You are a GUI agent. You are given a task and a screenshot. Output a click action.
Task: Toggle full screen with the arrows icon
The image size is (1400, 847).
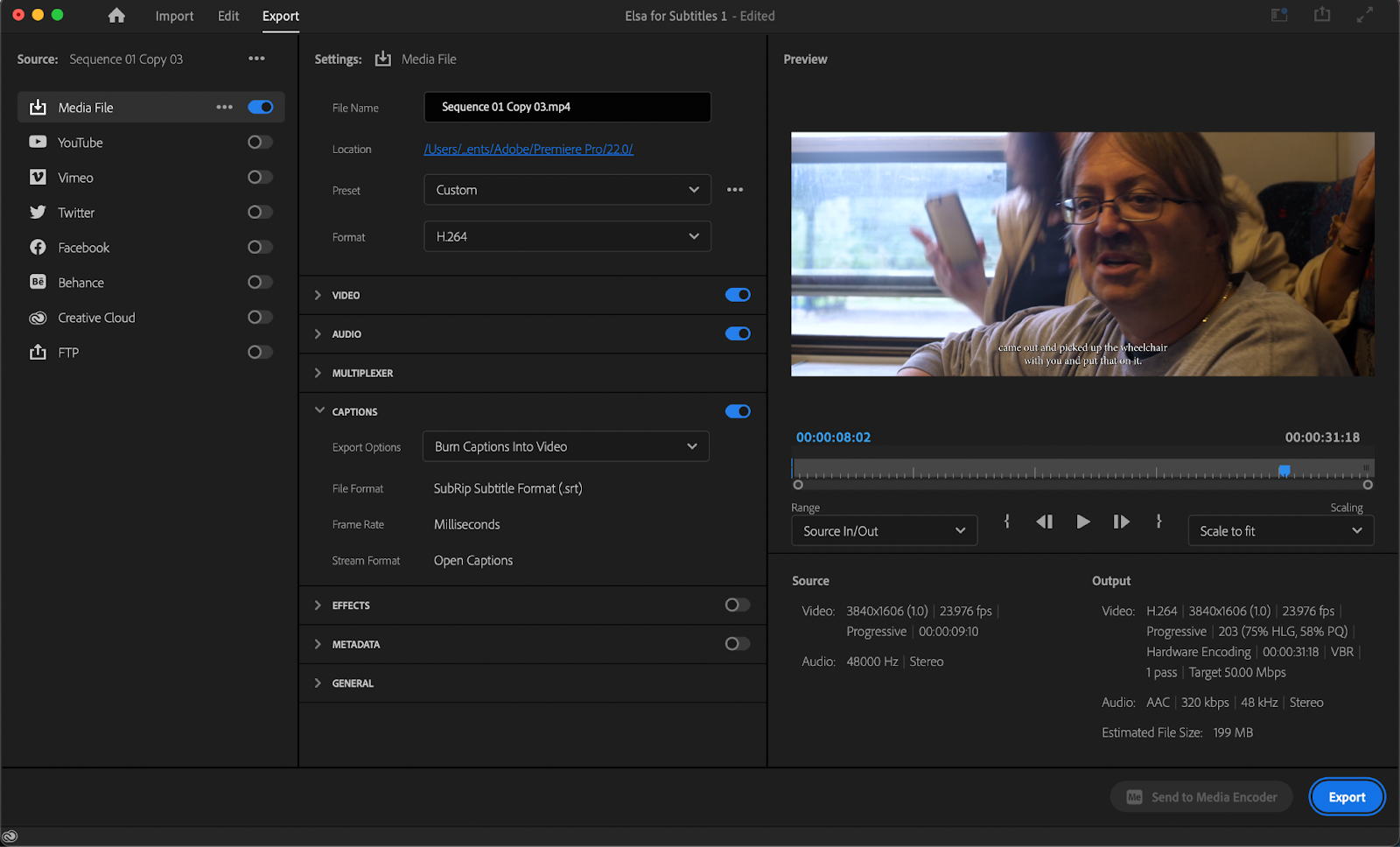[1365, 15]
